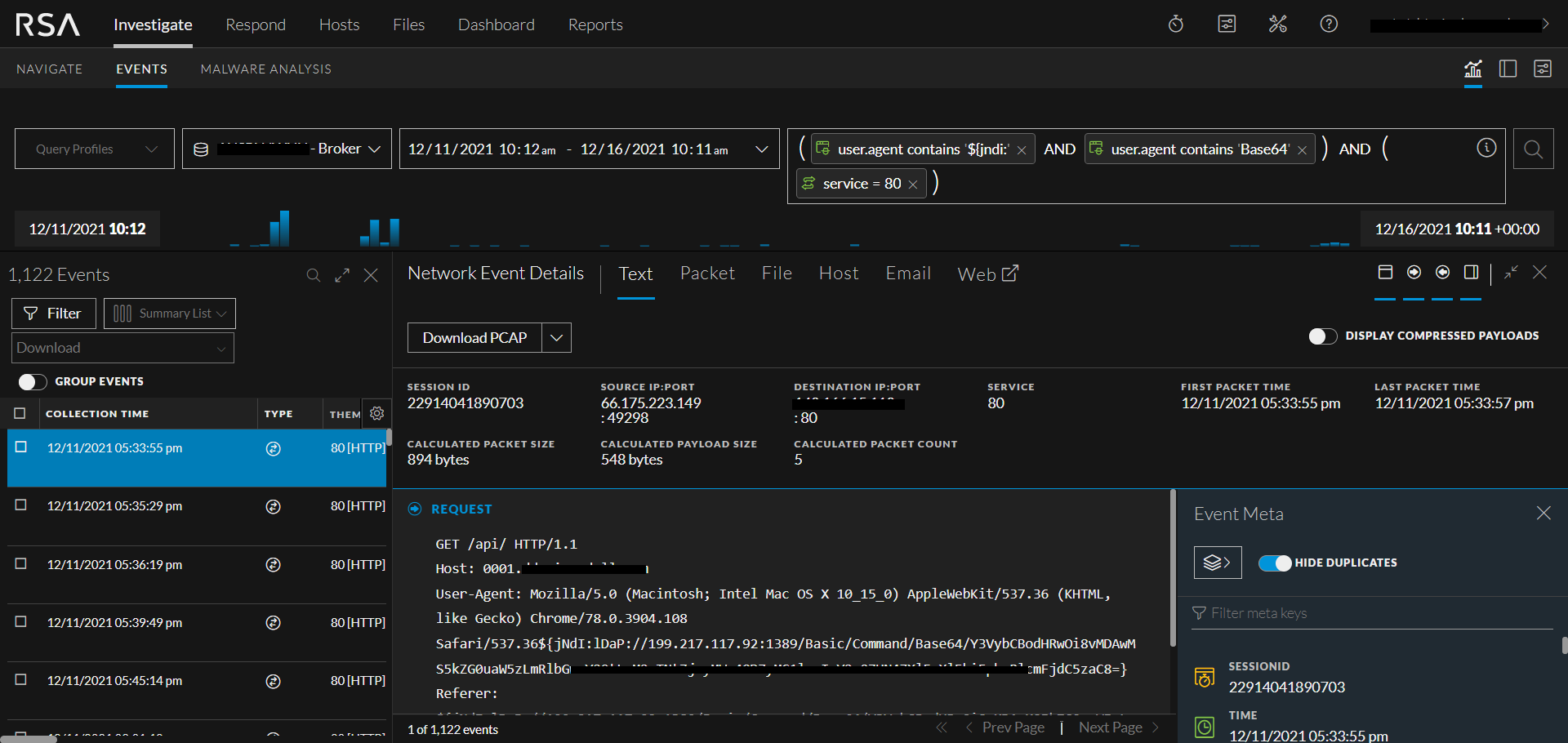Image resolution: width=1568 pixels, height=743 pixels.
Task: Click the search magnifier next to 1,122 Events
Action: click(314, 275)
